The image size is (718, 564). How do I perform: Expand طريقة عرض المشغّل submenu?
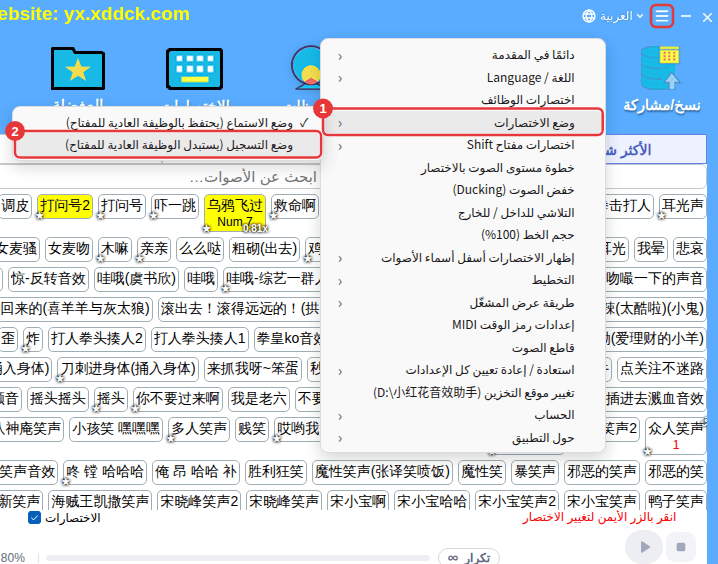(463, 303)
